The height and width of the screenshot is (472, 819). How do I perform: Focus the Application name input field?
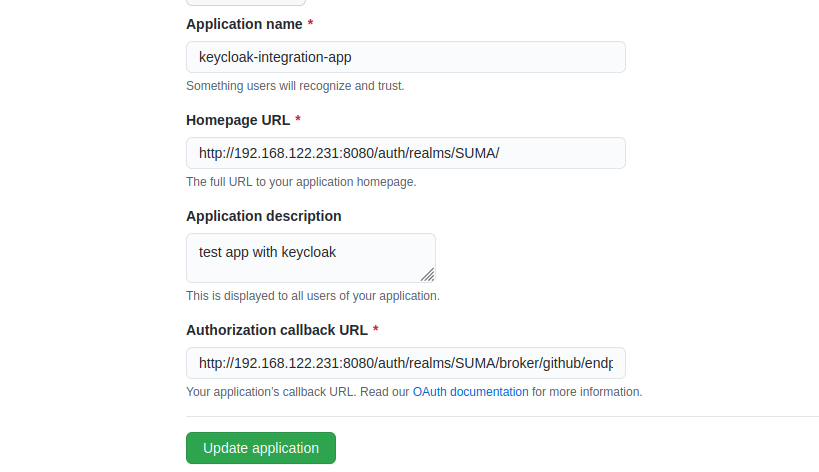pyautogui.click(x=405, y=57)
